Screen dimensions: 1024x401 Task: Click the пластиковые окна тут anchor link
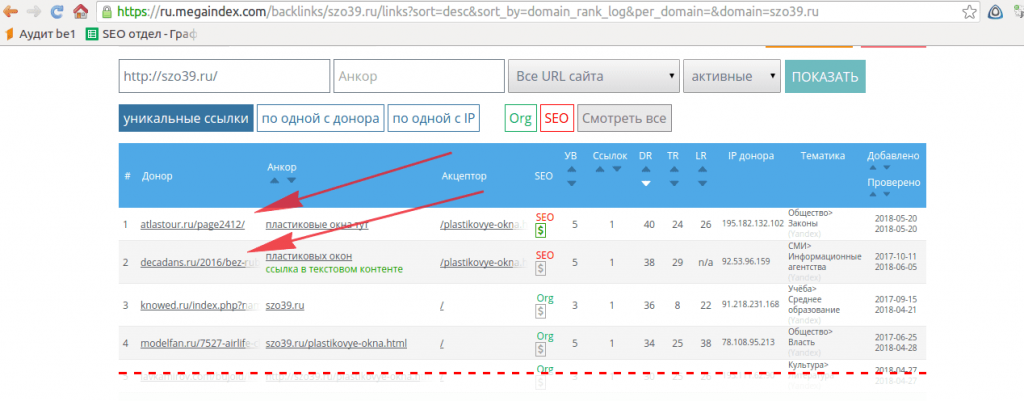coord(315,225)
